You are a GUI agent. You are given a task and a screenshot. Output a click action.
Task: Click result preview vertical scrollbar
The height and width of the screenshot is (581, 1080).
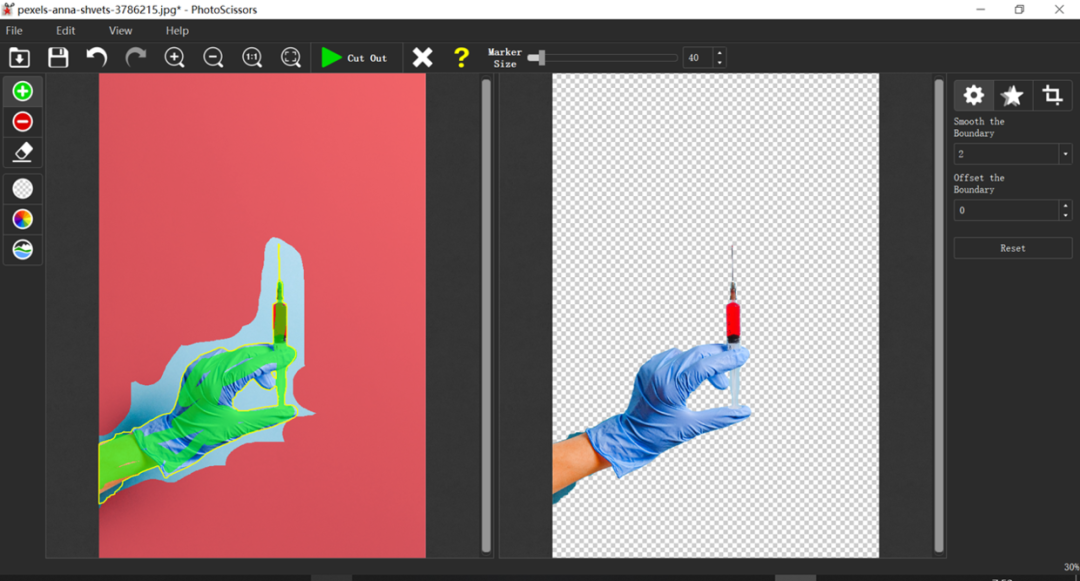click(x=939, y=315)
